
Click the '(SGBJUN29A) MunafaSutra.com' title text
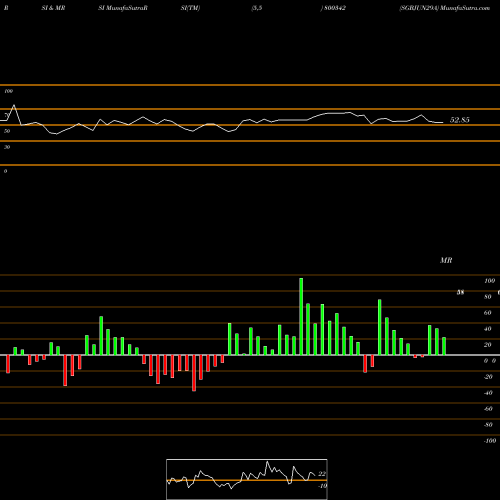(445, 8)
